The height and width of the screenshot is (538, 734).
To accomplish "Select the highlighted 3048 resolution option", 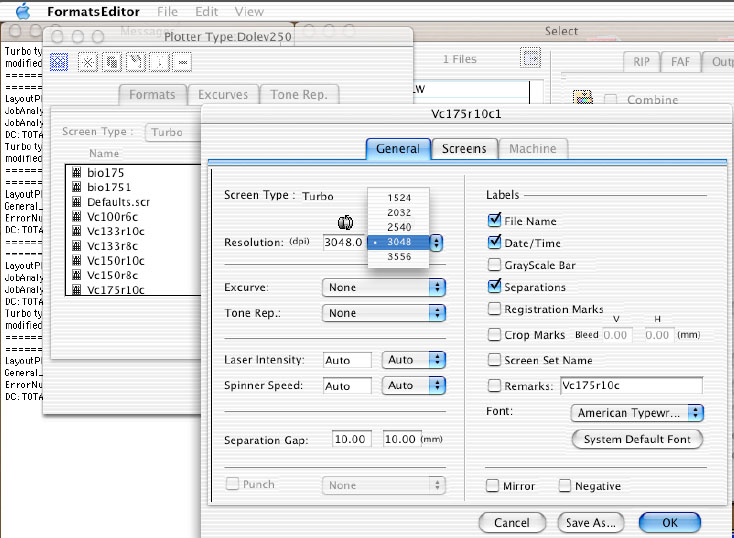I will (399, 242).
